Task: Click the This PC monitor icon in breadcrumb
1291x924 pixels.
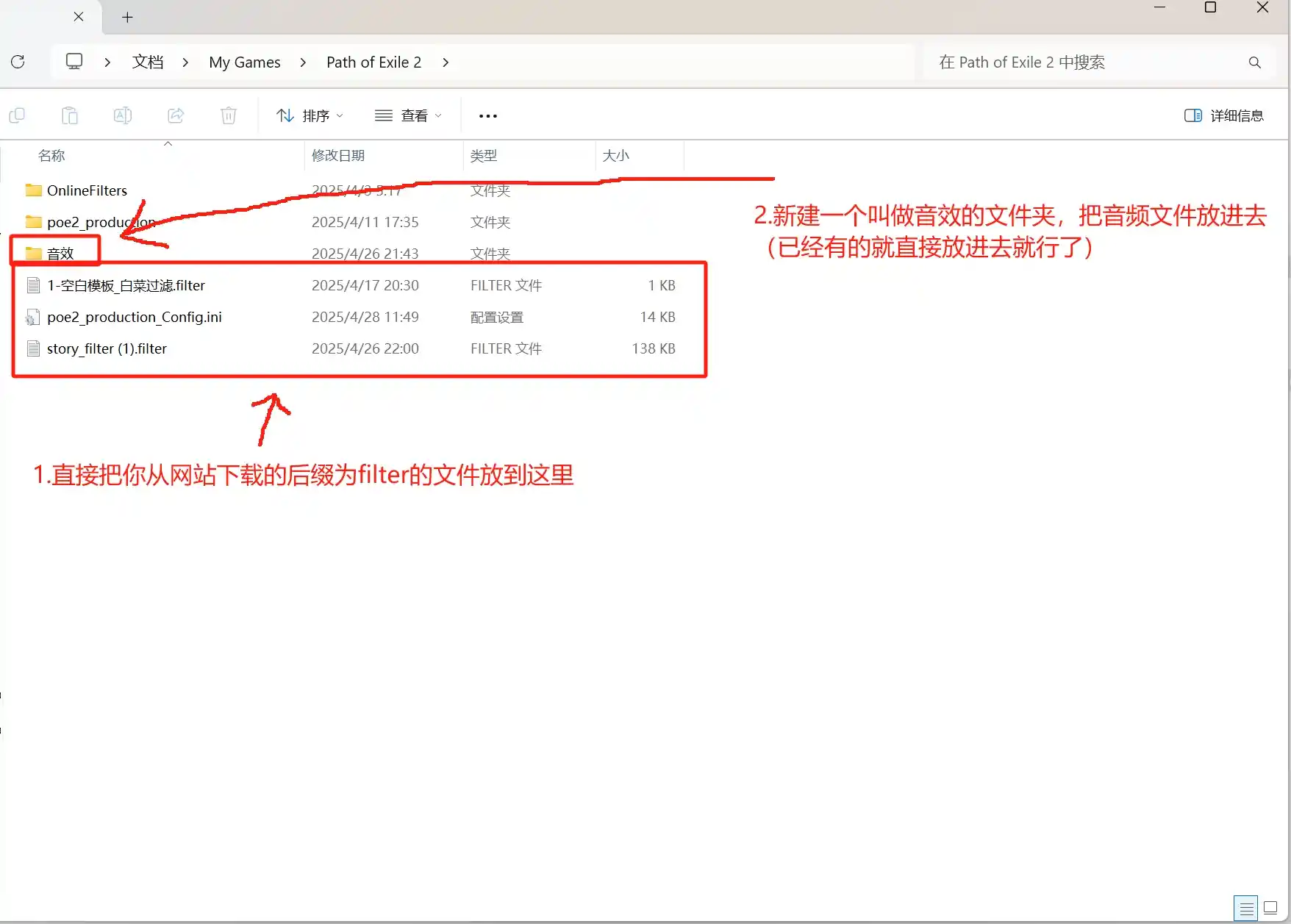Action: tap(74, 62)
